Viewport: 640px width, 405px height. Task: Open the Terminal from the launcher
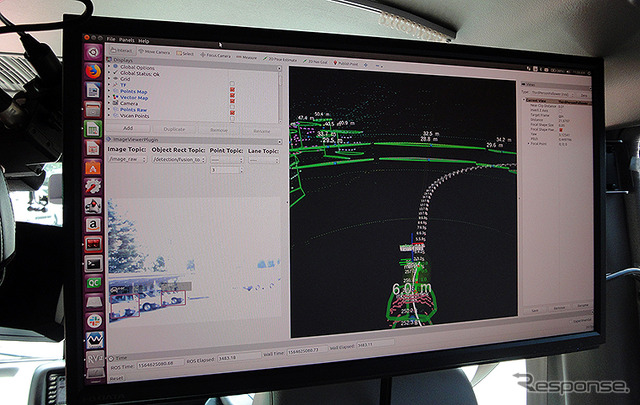93,264
